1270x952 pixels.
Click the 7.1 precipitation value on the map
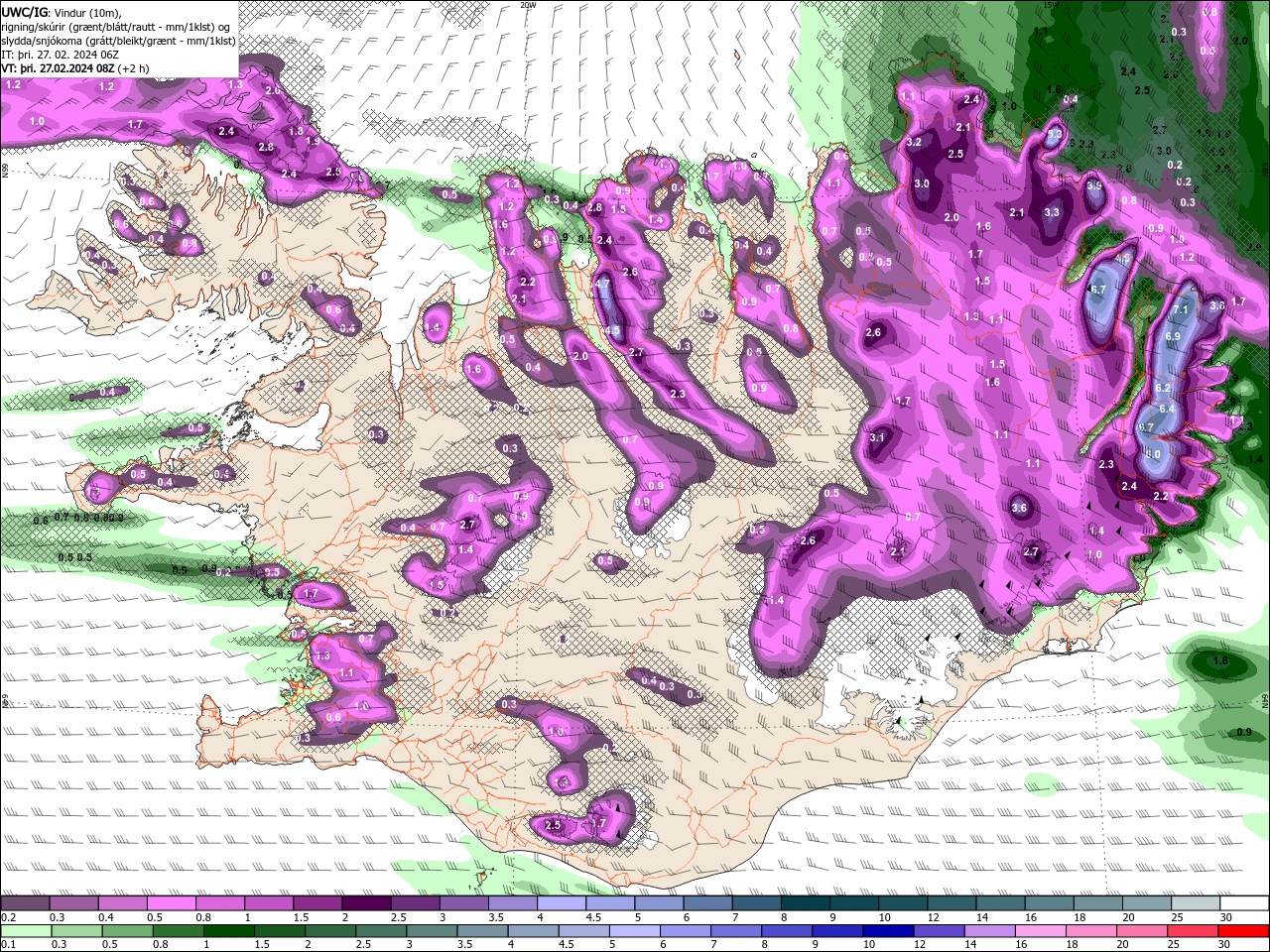(x=1180, y=309)
